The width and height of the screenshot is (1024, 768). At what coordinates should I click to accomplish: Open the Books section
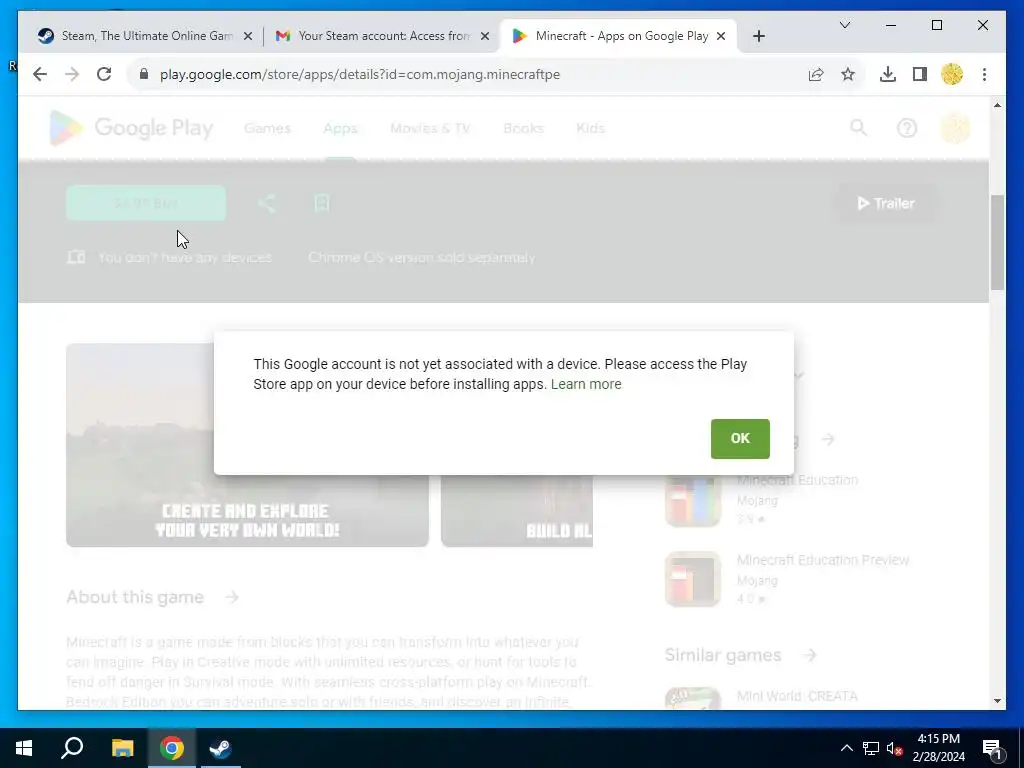[523, 128]
